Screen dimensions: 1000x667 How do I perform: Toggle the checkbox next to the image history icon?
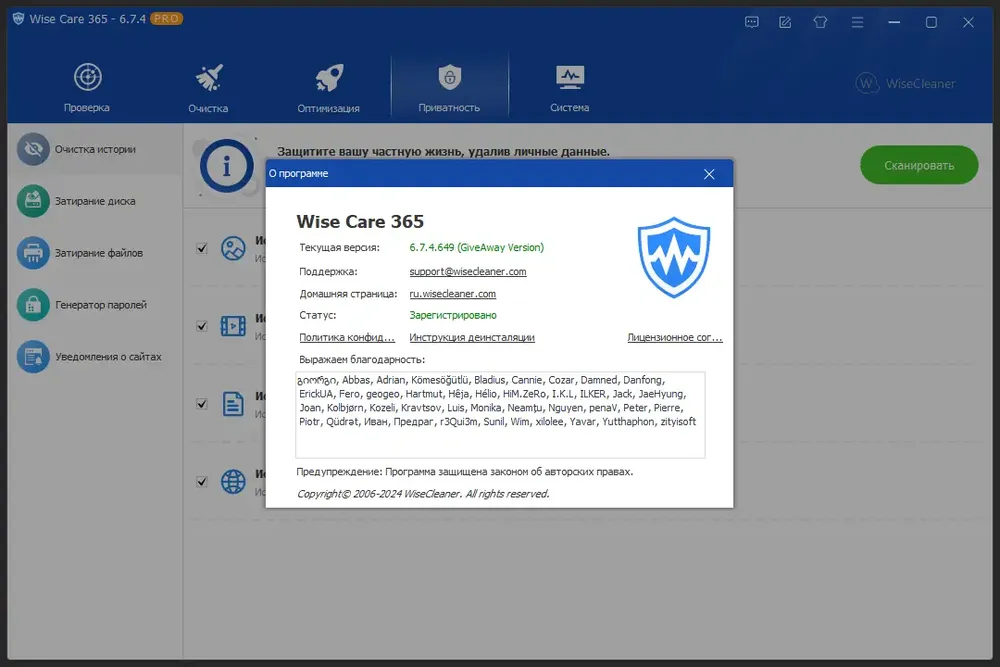(202, 248)
